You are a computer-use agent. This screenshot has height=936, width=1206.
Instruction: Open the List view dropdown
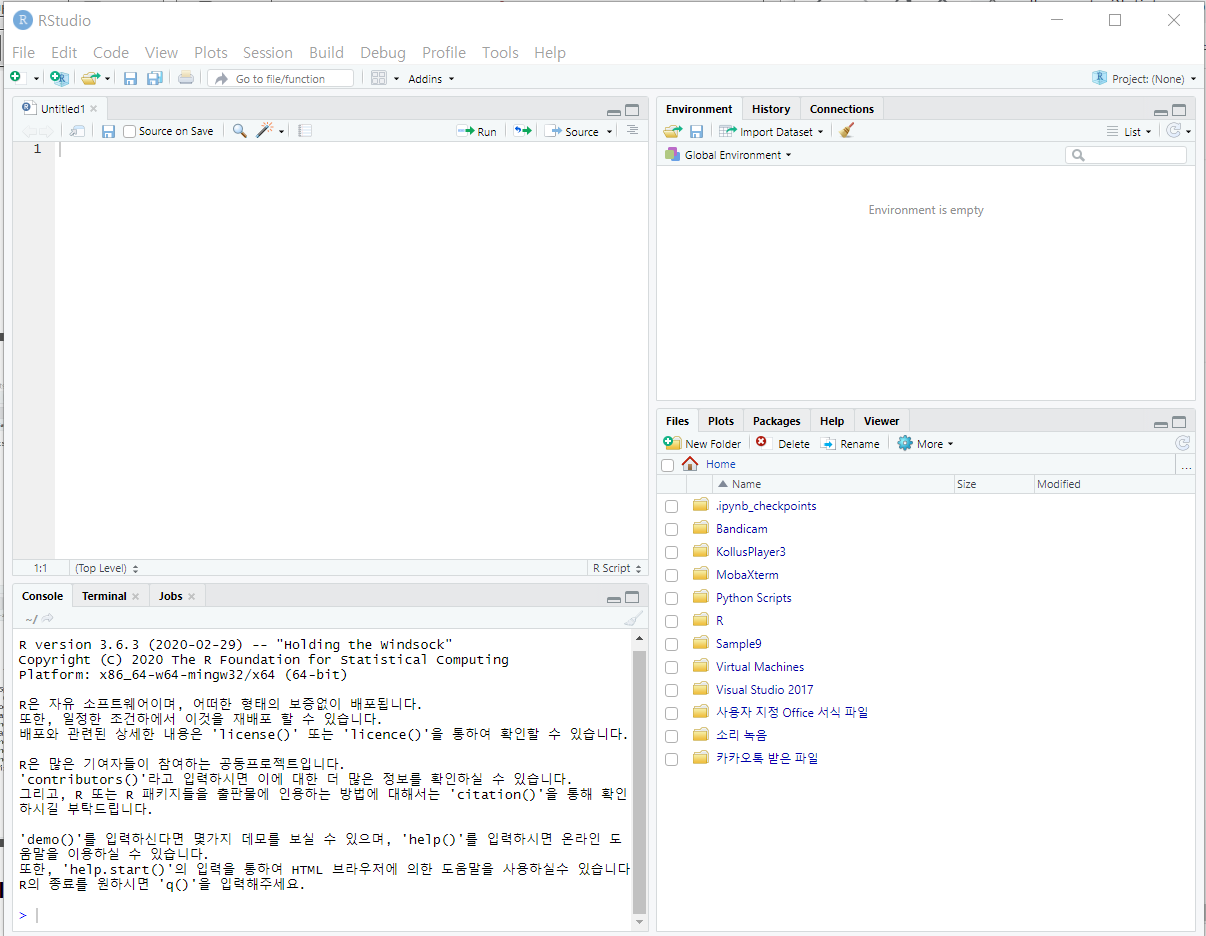(x=1129, y=132)
